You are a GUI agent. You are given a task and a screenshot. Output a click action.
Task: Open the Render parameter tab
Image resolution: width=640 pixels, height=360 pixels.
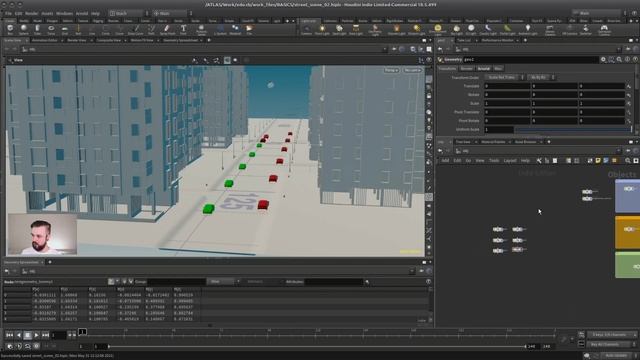point(467,69)
